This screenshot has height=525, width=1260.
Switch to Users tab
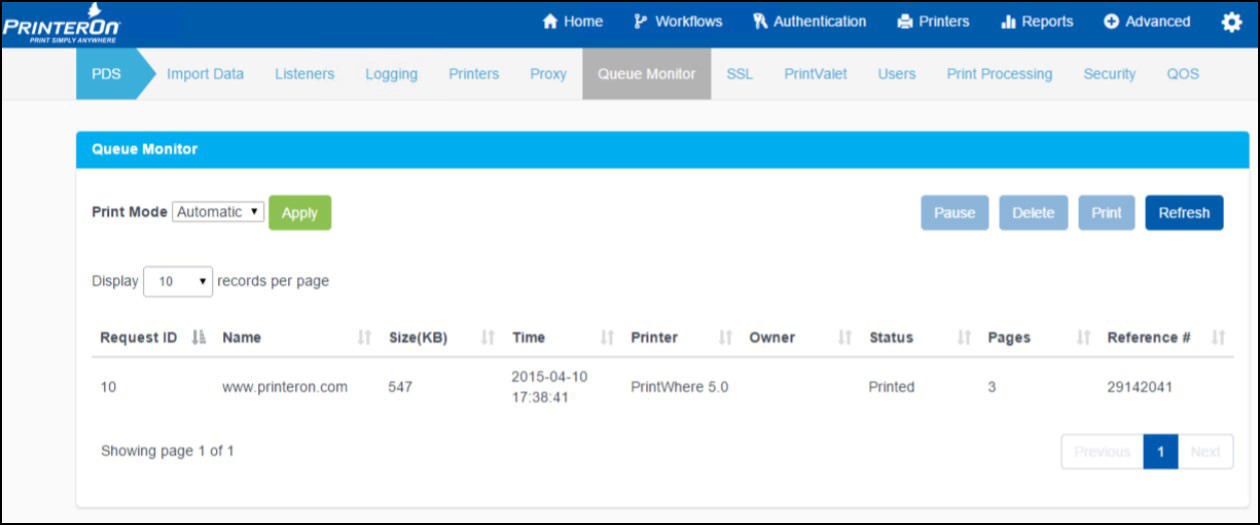pyautogui.click(x=897, y=74)
